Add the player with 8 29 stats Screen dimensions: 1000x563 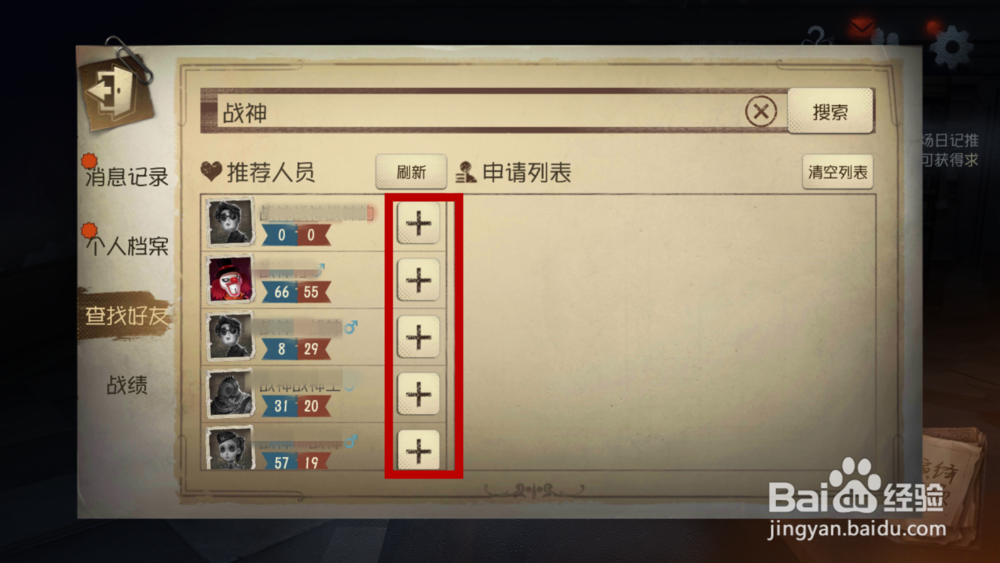(418, 337)
